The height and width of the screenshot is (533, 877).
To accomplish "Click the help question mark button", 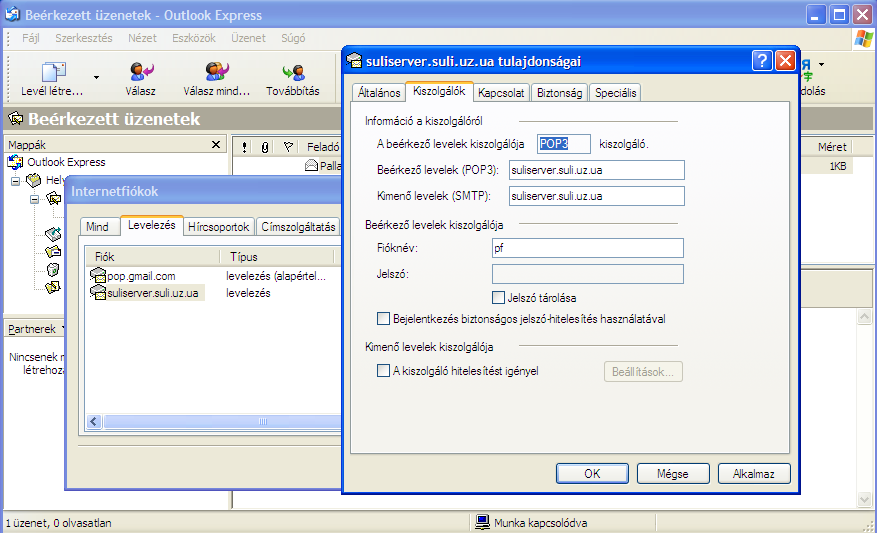I will (x=762, y=61).
